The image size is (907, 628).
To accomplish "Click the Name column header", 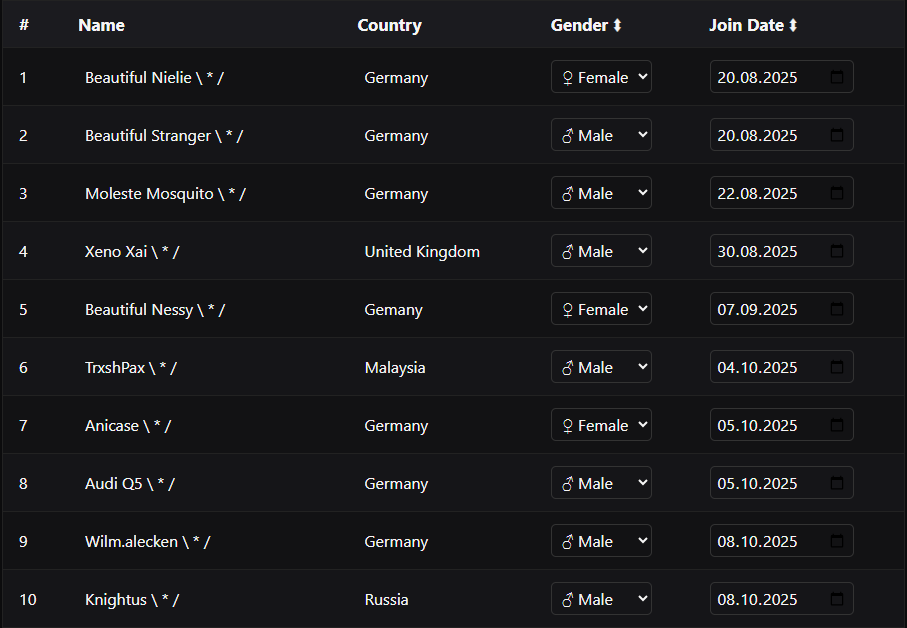I will [101, 25].
